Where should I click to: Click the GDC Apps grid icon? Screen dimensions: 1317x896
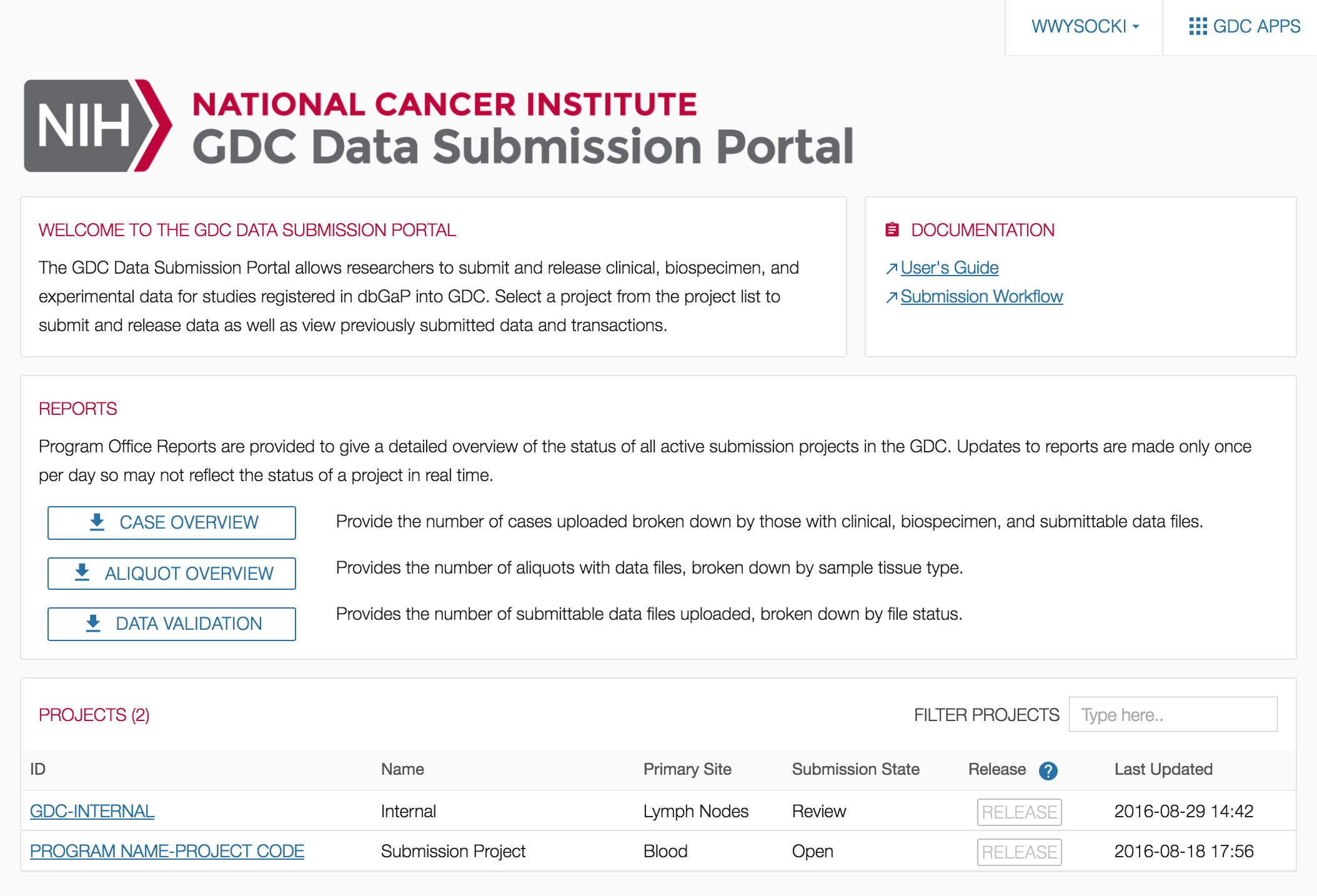coord(1197,26)
